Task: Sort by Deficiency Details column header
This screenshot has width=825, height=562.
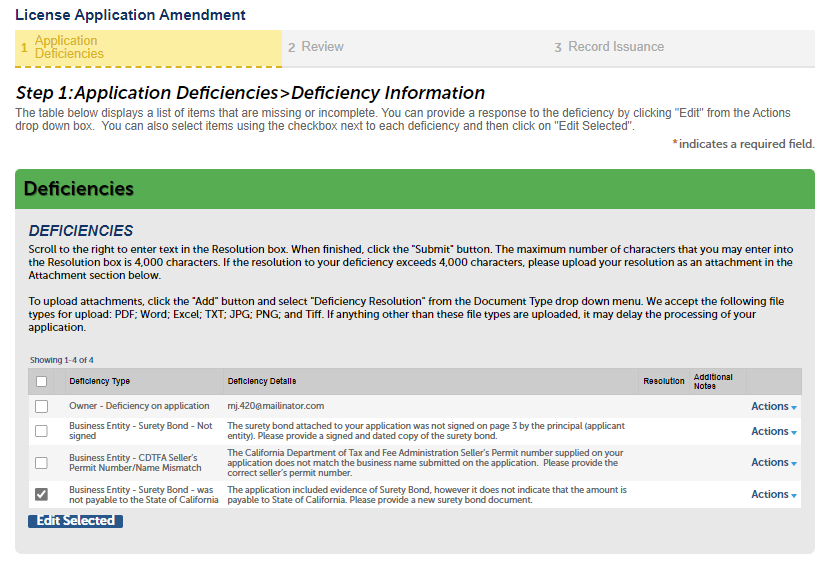Action: click(x=261, y=381)
